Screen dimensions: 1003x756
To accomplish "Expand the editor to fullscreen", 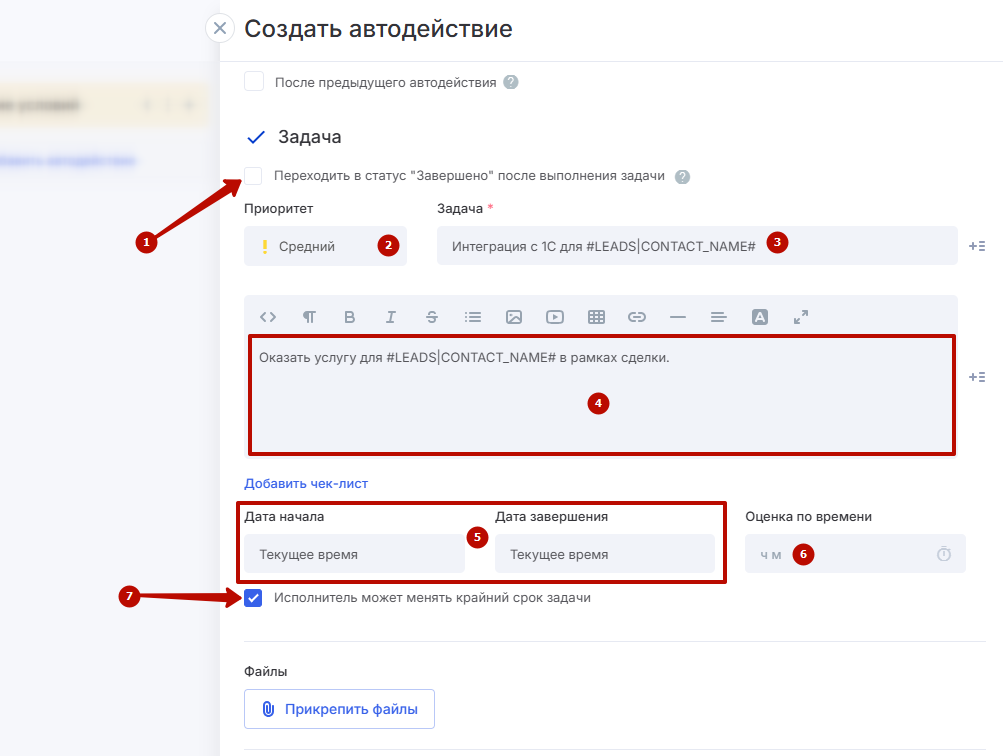I will [801, 317].
